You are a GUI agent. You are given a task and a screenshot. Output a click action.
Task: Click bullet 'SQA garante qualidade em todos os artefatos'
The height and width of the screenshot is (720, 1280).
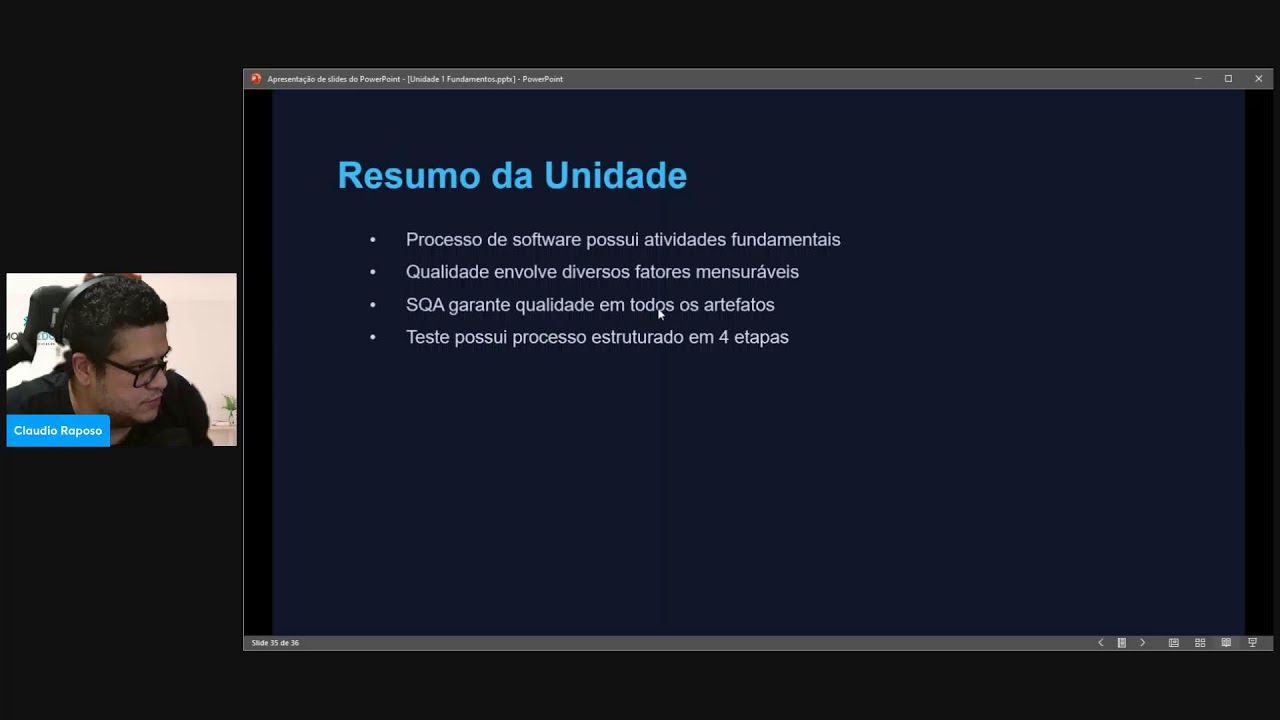(590, 305)
